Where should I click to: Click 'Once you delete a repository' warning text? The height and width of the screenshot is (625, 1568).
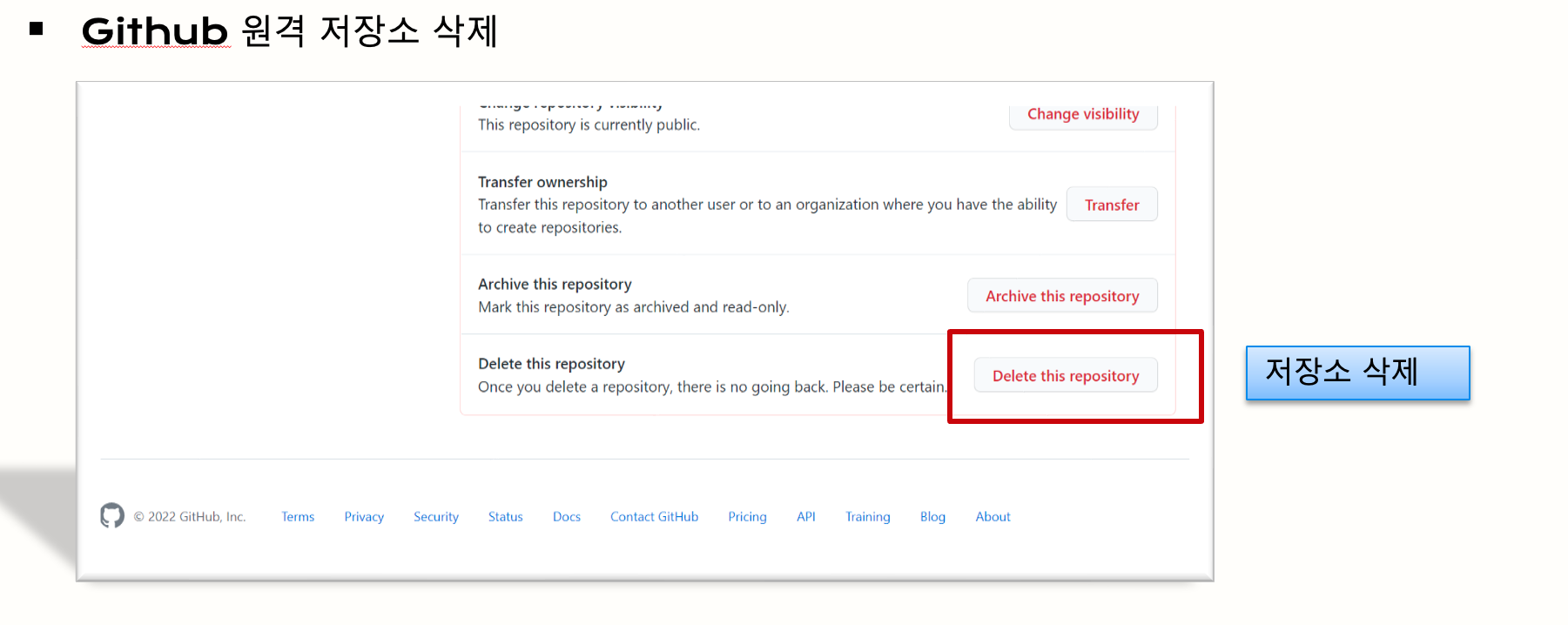[x=711, y=387]
